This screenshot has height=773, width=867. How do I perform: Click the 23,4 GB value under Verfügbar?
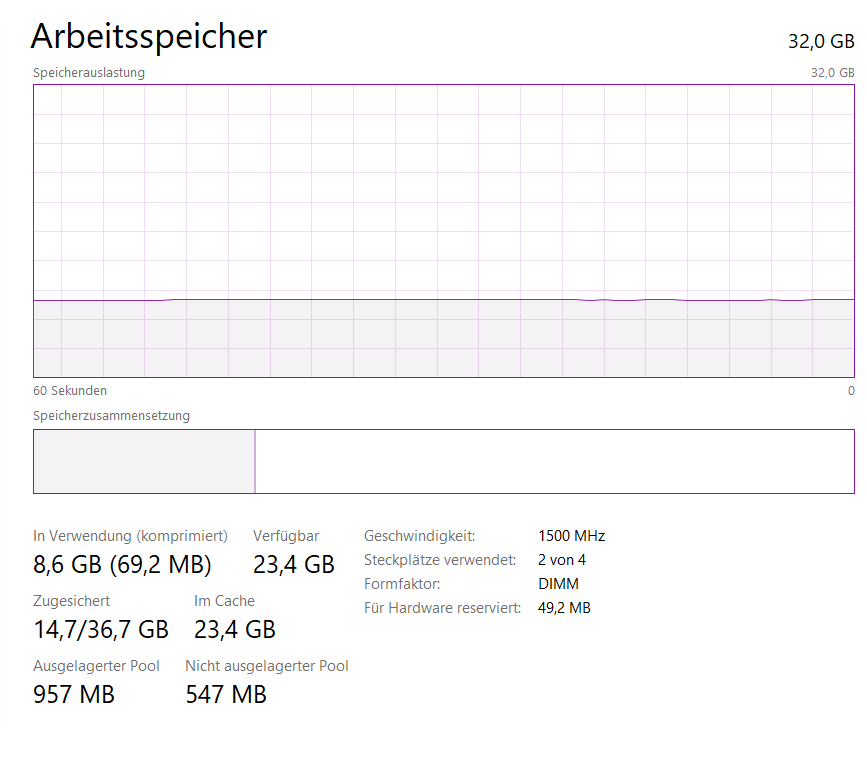(x=293, y=565)
